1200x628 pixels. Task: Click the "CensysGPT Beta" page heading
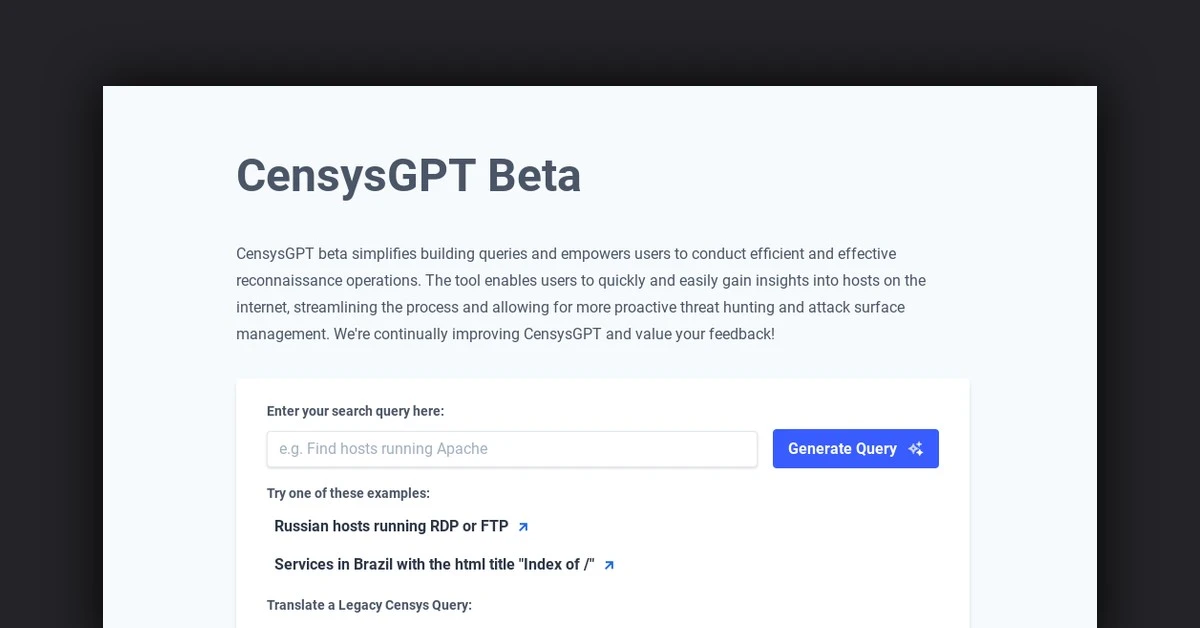[x=408, y=175]
